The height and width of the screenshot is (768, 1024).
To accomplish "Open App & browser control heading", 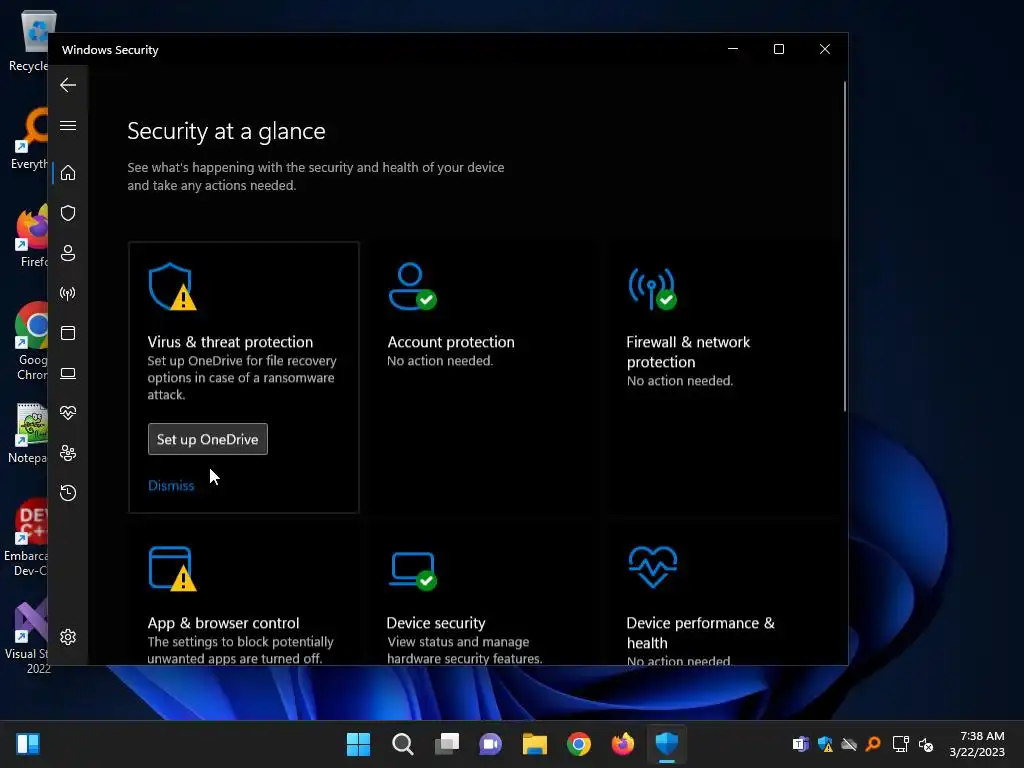I will (223, 623).
